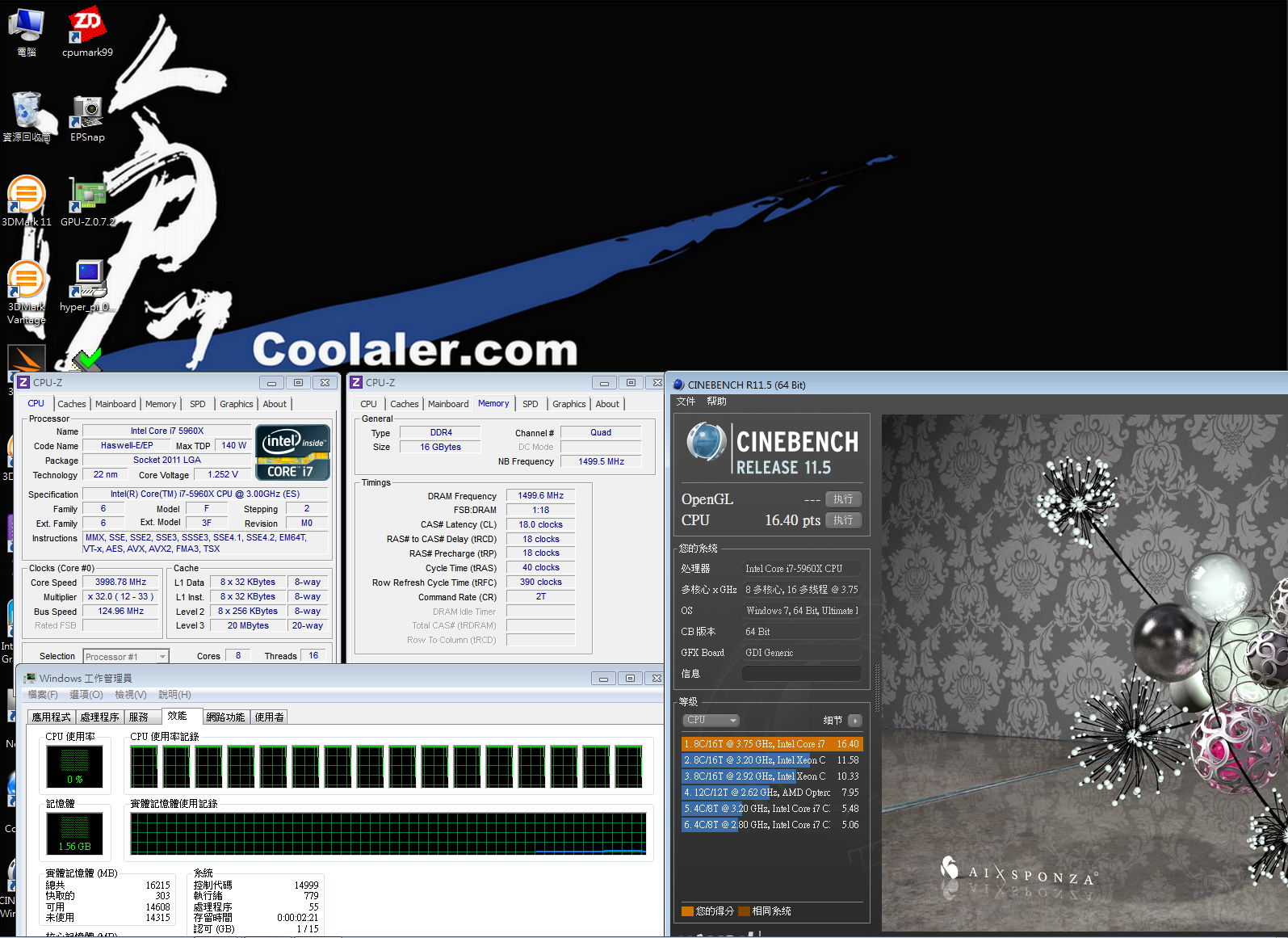Switch to 應用程式 tab in Task Manager
1288x938 pixels.
point(52,717)
